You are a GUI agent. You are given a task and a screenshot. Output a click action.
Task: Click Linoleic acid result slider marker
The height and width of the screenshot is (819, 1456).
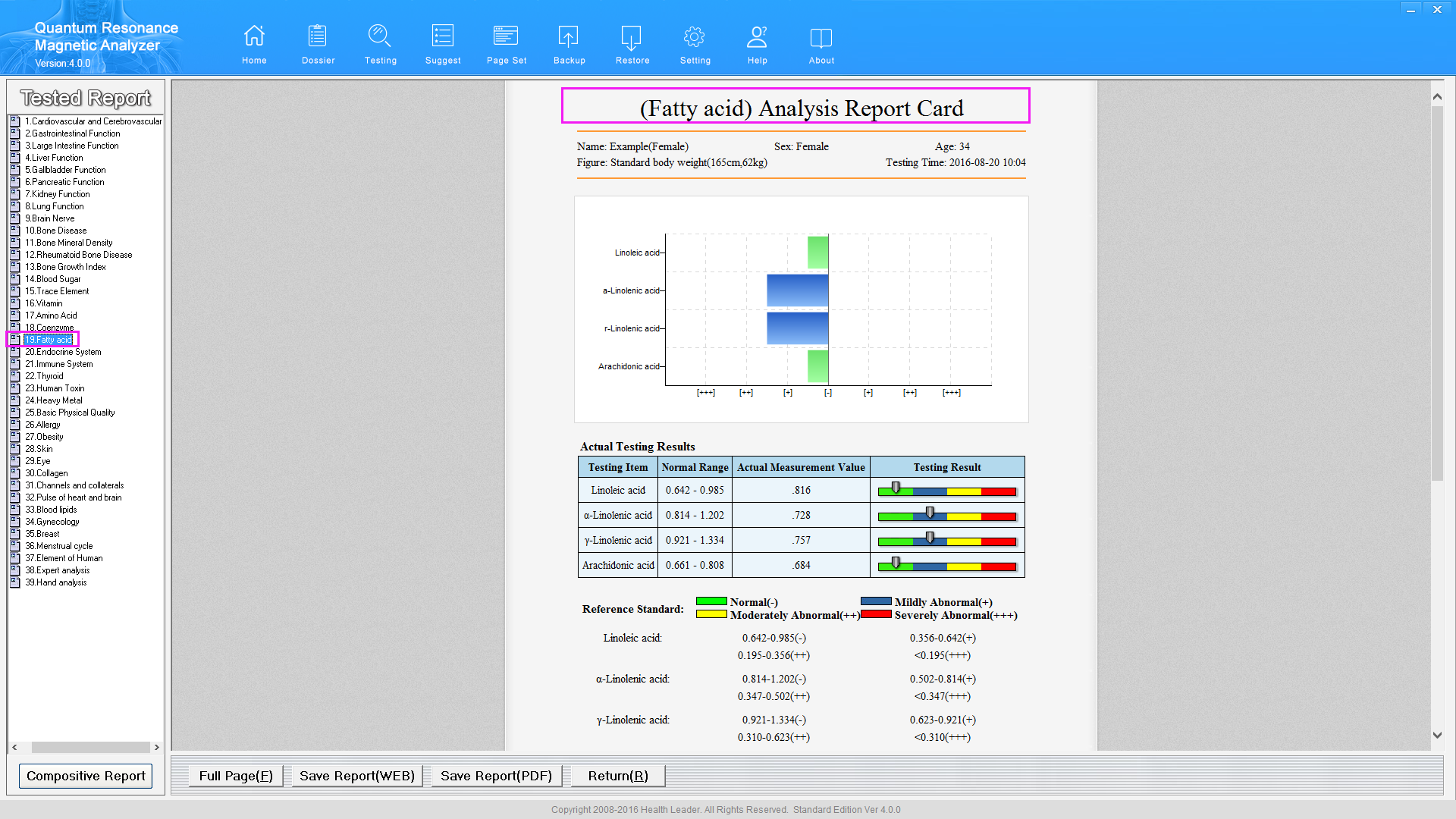tap(896, 488)
